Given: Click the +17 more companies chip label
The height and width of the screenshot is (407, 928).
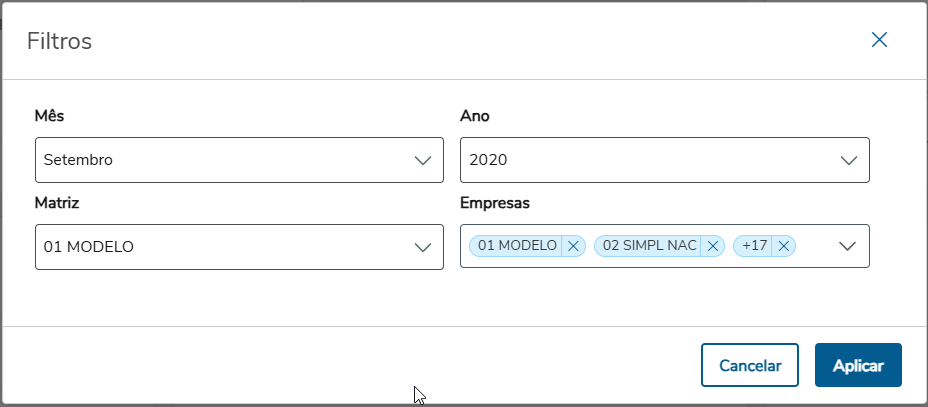Looking at the screenshot, I should click(x=754, y=246).
